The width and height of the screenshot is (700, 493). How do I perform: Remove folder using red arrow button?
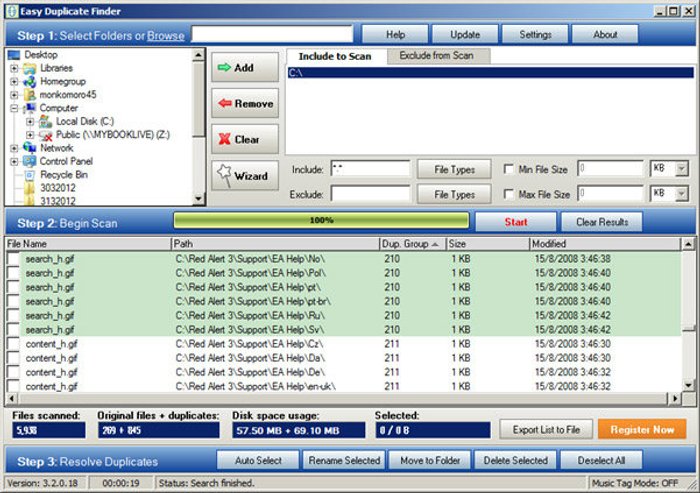point(245,103)
